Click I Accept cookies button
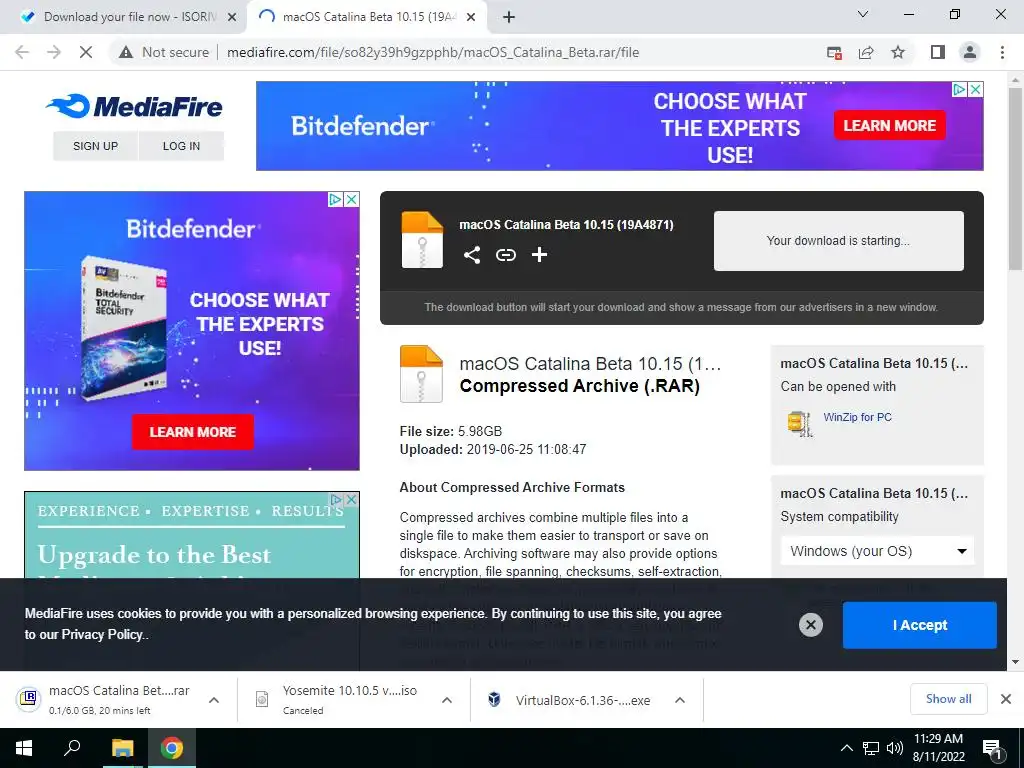 [920, 625]
